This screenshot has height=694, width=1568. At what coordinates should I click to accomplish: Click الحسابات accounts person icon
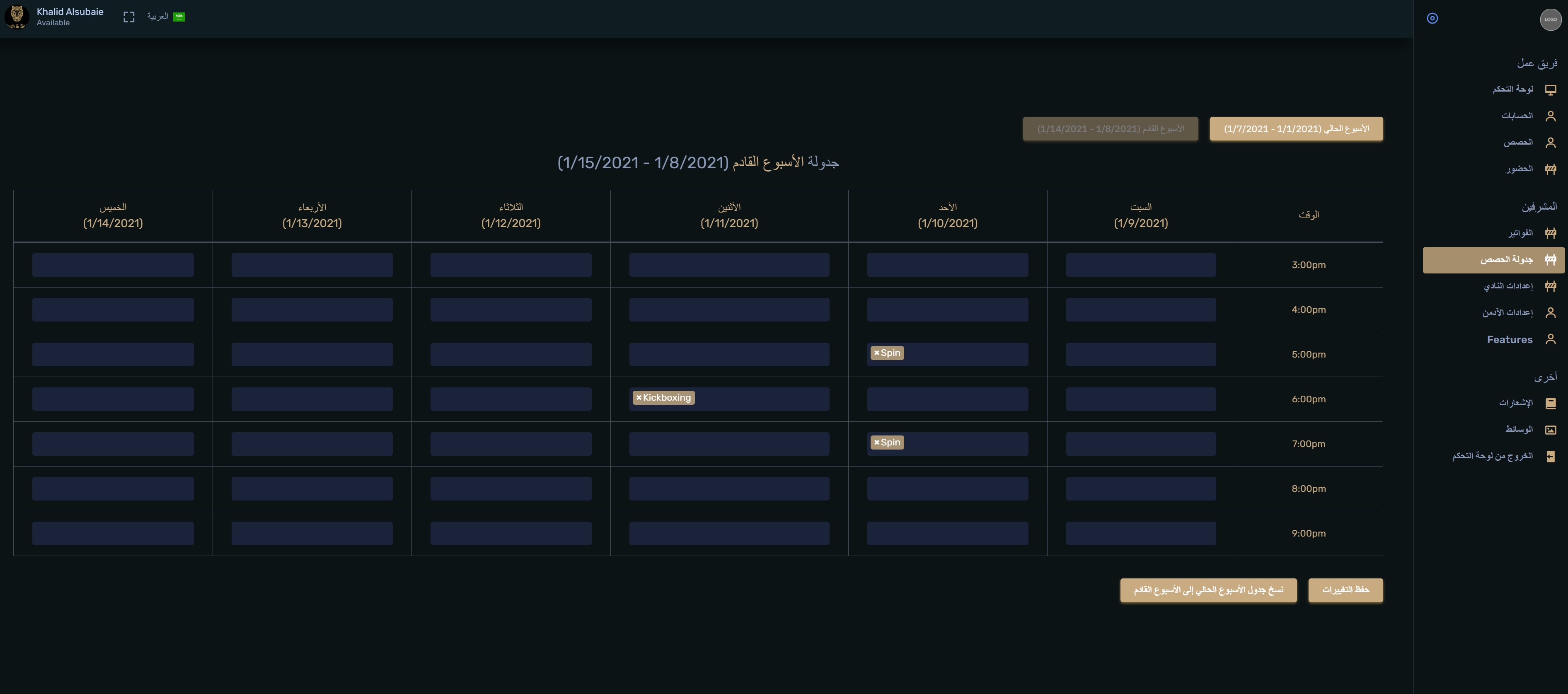(x=1550, y=116)
